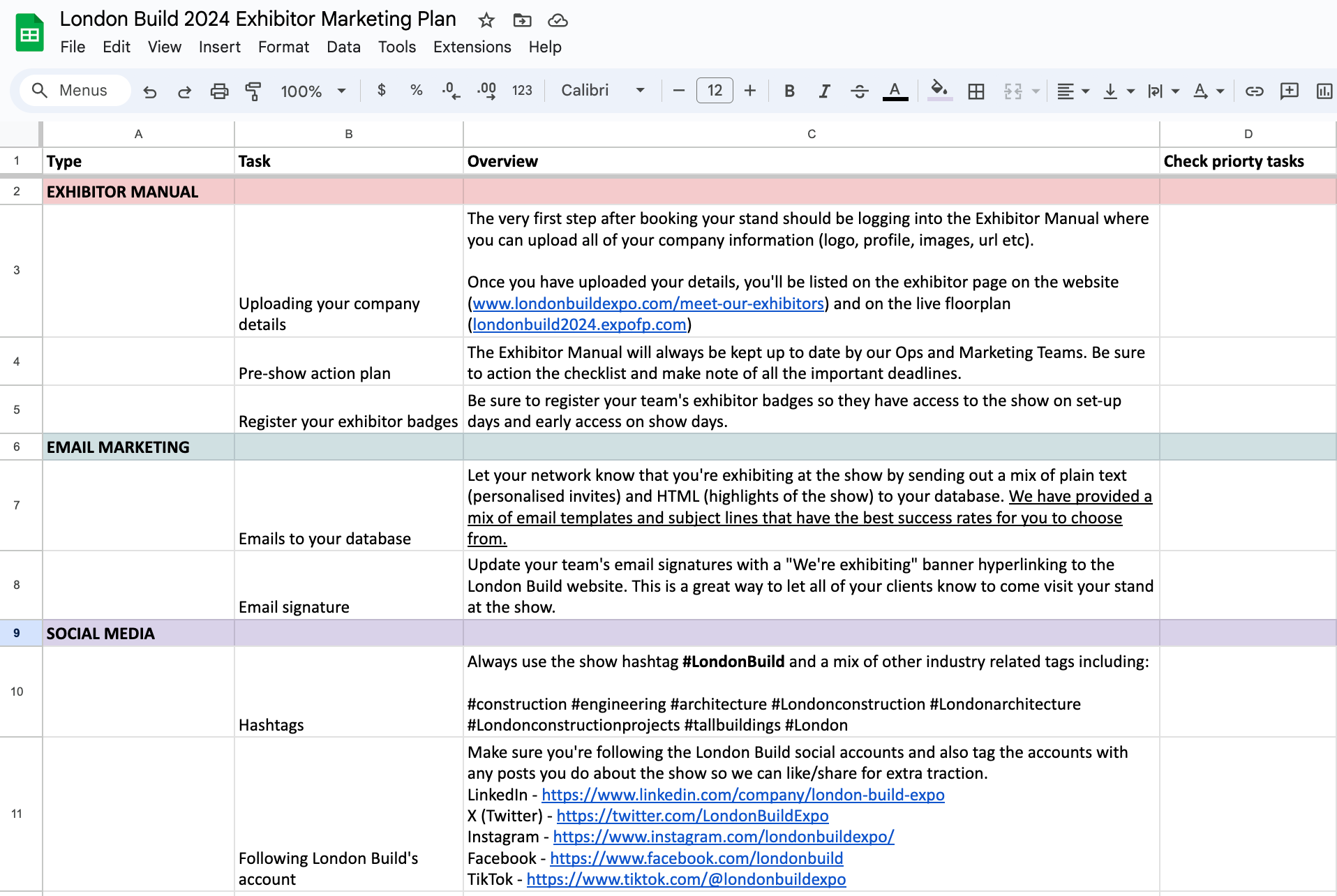The image size is (1337, 896).
Task: Undo the last action
Action: (150, 91)
